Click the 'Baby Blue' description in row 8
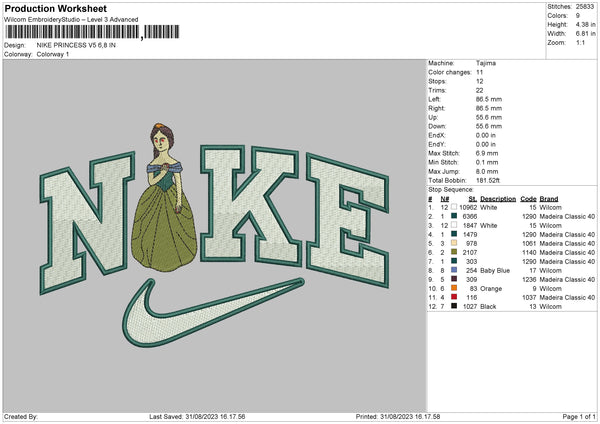The width and height of the screenshot is (600, 424). tap(495, 271)
